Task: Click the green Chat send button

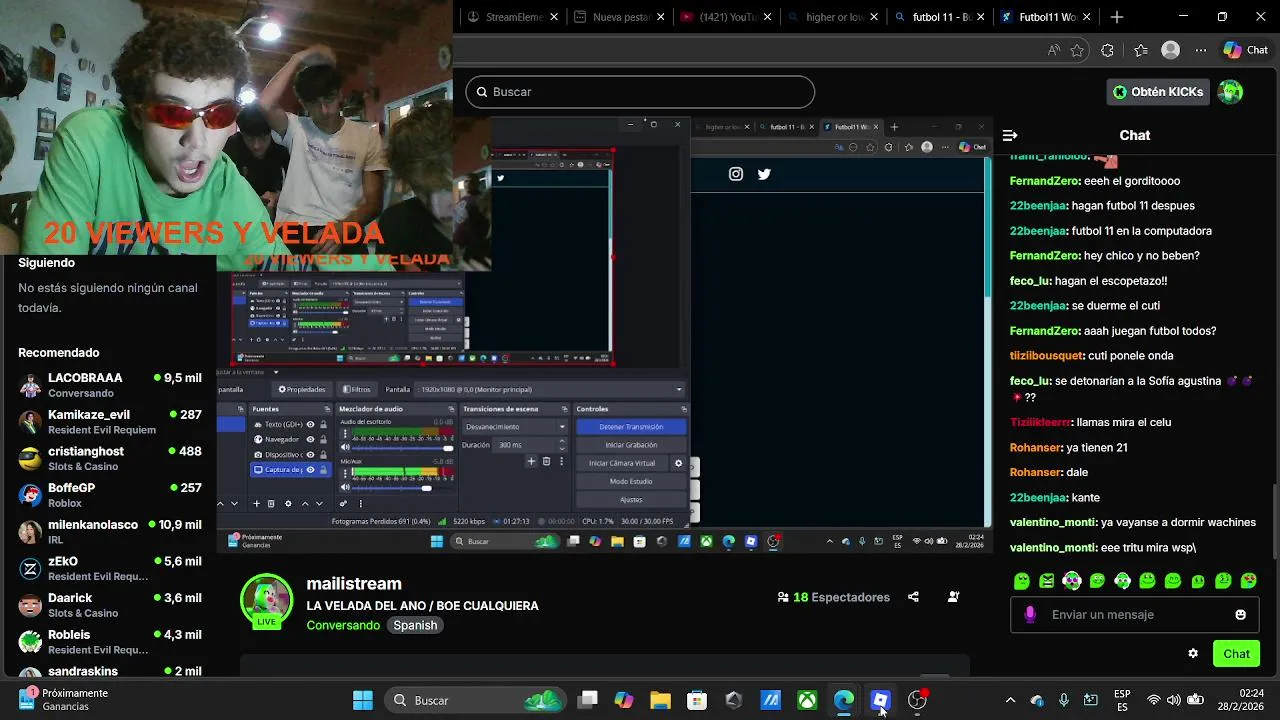Action: 1236,654
